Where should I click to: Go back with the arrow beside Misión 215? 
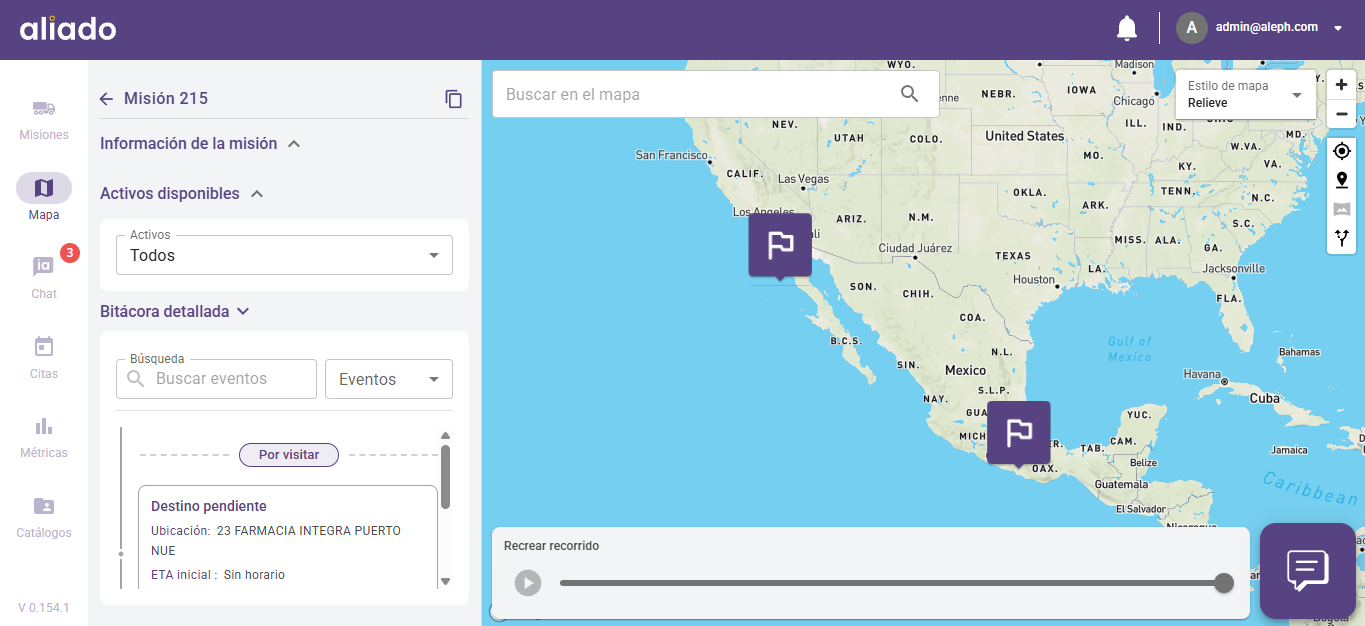click(107, 99)
